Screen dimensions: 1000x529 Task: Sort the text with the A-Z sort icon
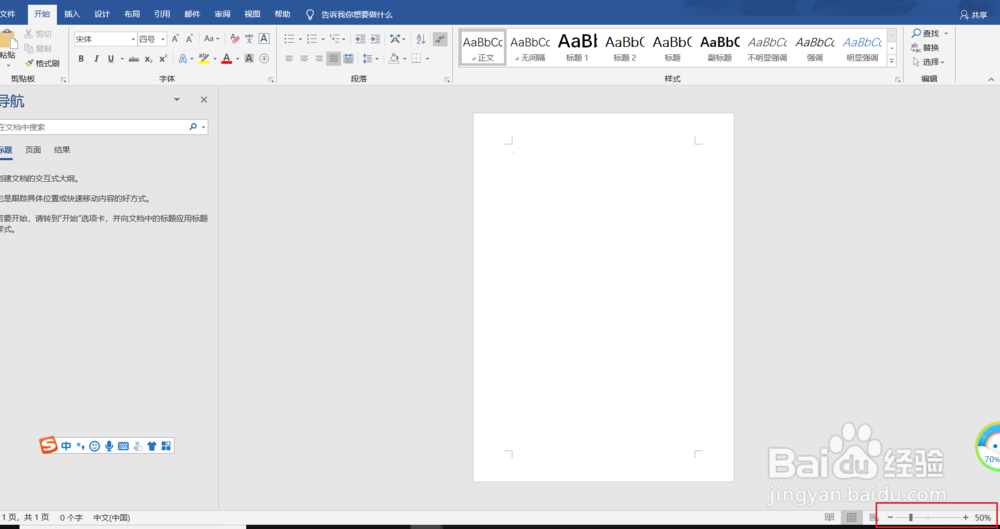click(421, 39)
